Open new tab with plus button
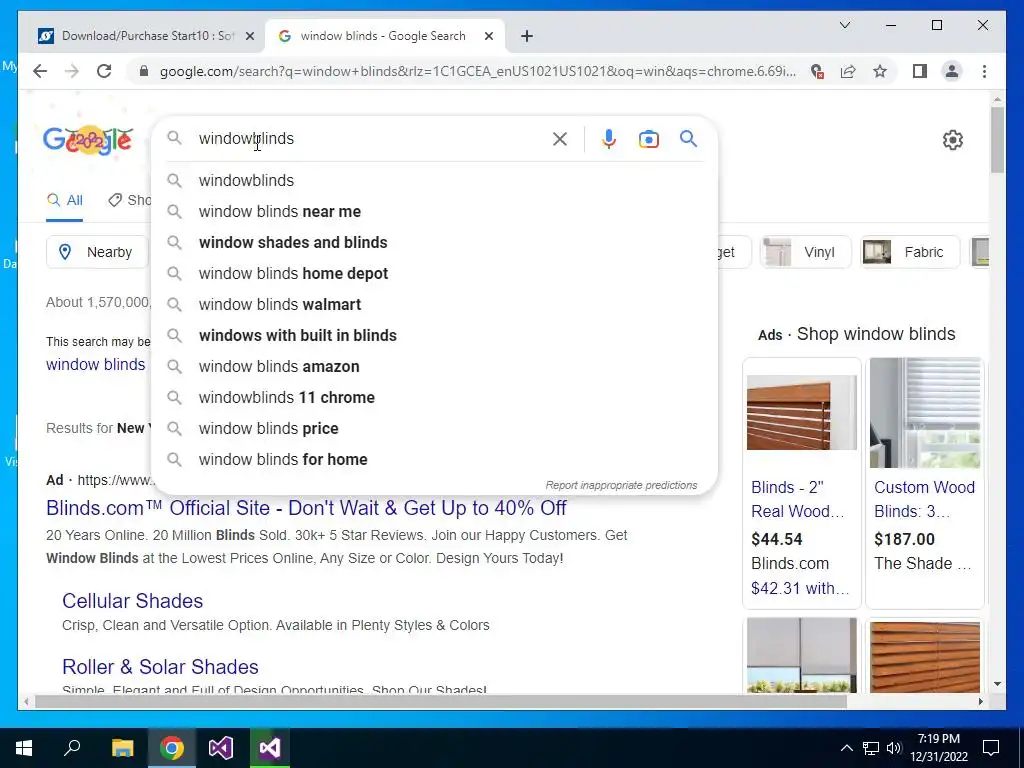1024x768 pixels. coord(527,36)
